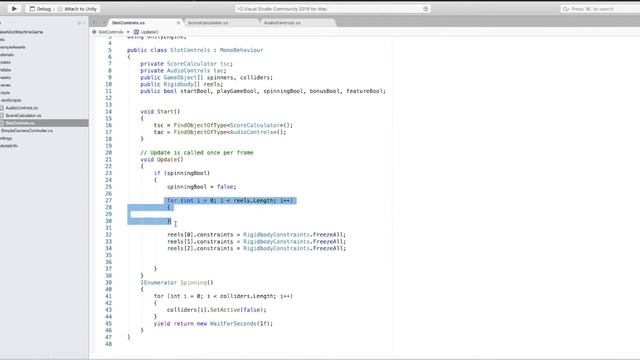The image size is (640, 360).
Task: Click the 'reels[2].constraints' assignment line
Action: 256,248
